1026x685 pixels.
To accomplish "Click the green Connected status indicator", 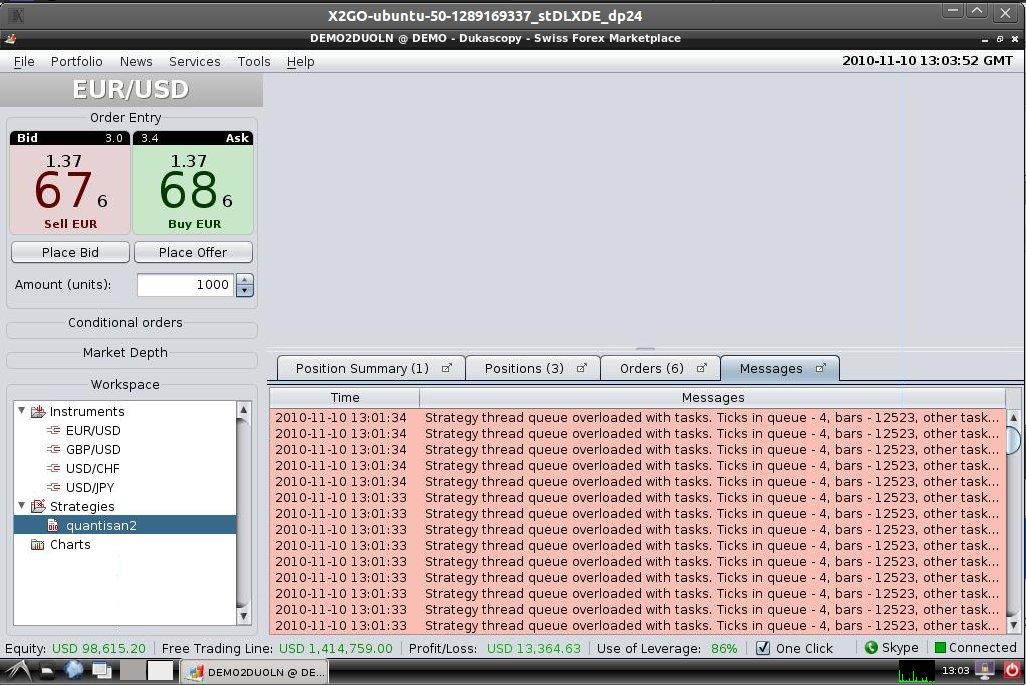I will [940, 648].
